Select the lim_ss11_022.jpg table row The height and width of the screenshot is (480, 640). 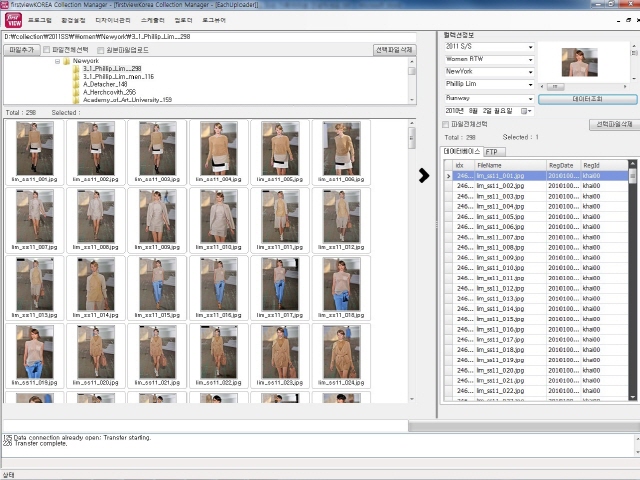(536, 391)
